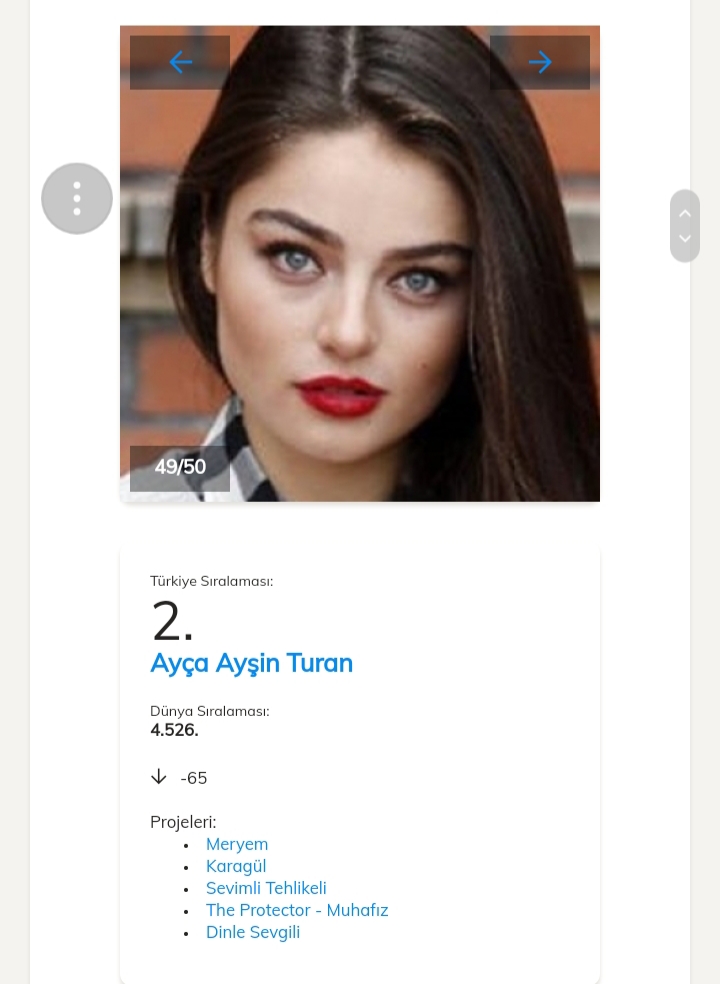The width and height of the screenshot is (720, 984).
Task: Visit the Karagül project page
Action: pyautogui.click(x=236, y=866)
